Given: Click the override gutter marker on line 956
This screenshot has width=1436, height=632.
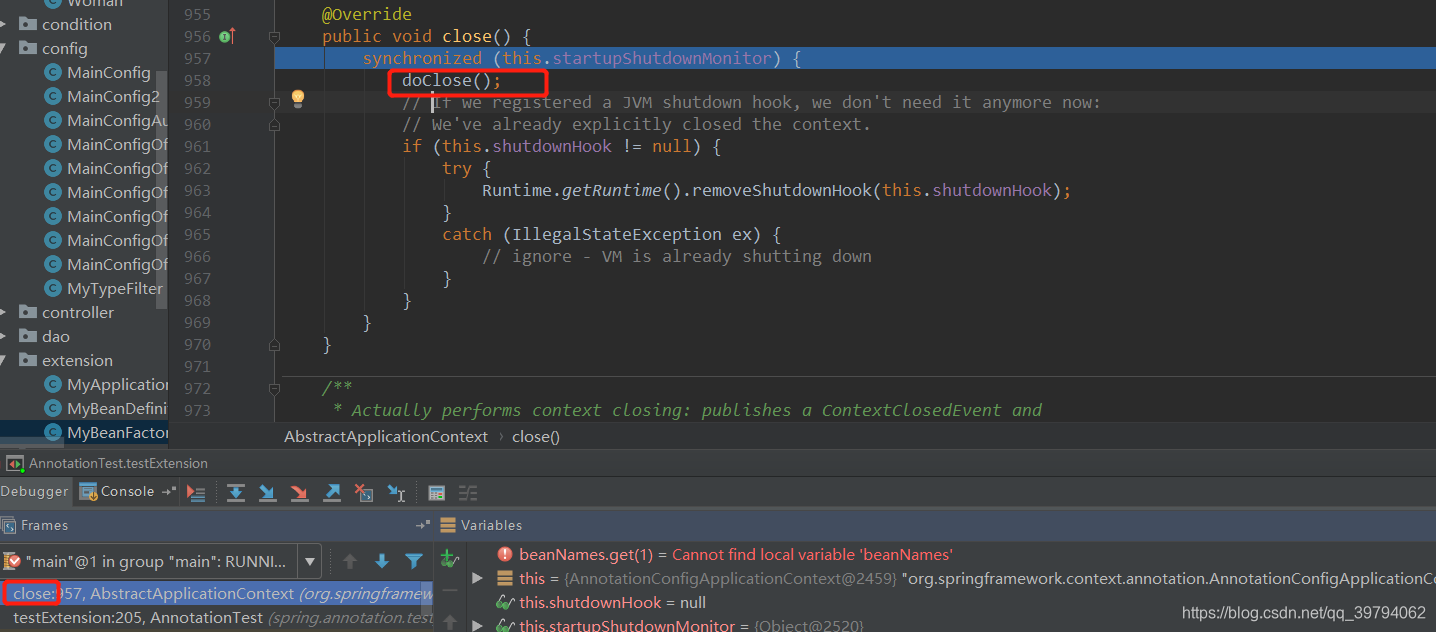Looking at the screenshot, I should click(x=227, y=36).
